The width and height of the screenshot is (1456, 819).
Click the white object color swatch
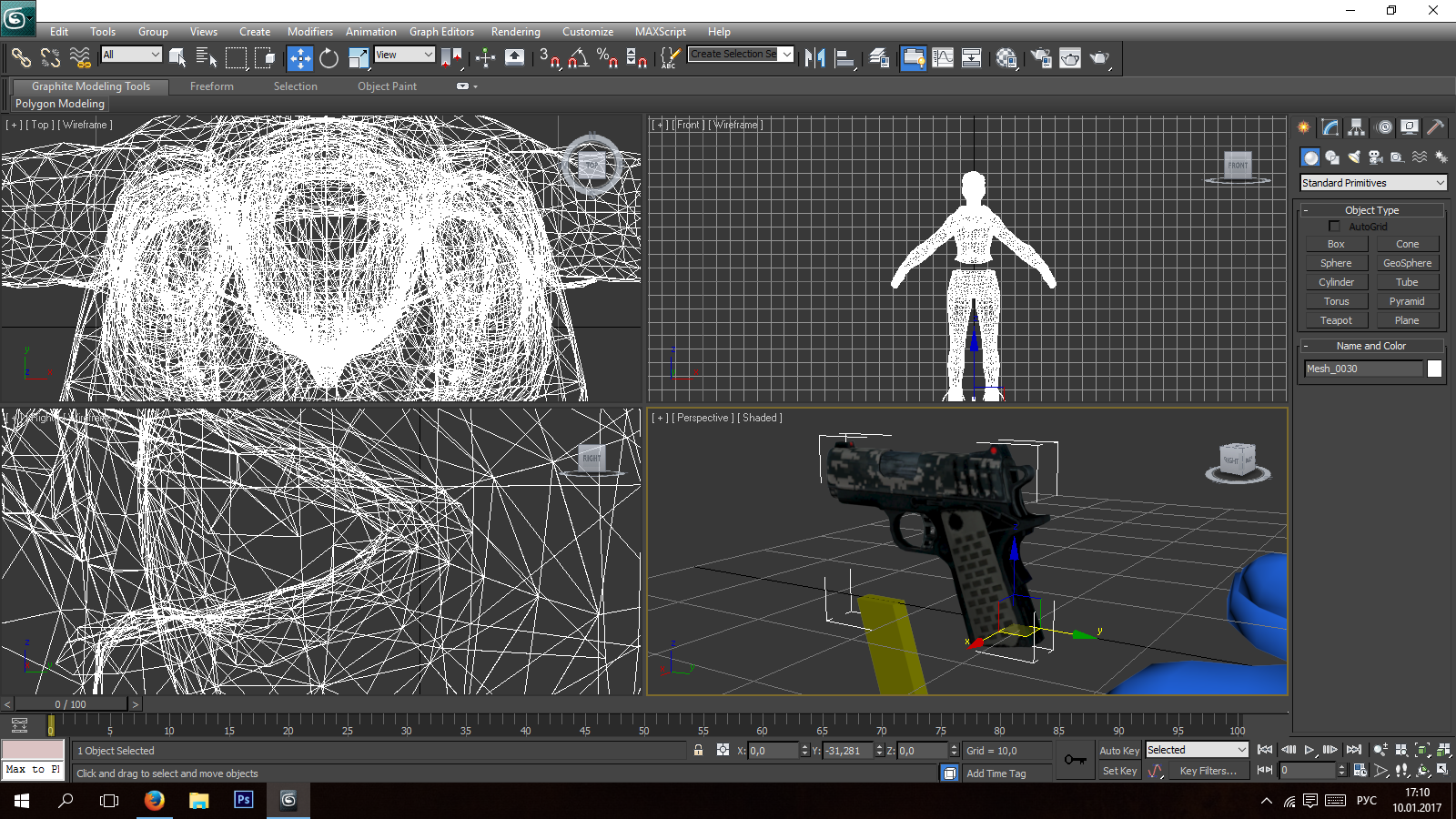click(x=1434, y=369)
